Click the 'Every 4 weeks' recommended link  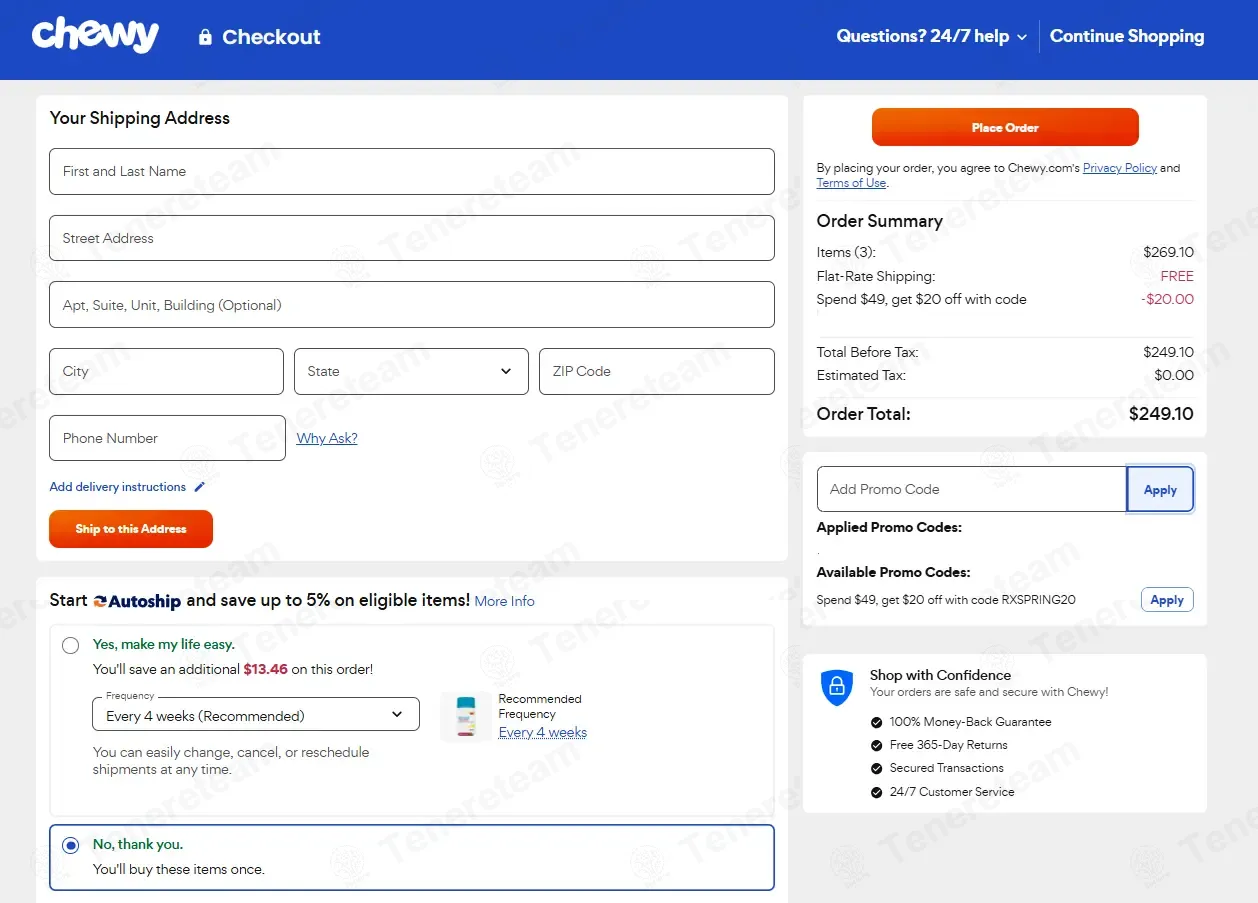pyautogui.click(x=543, y=732)
